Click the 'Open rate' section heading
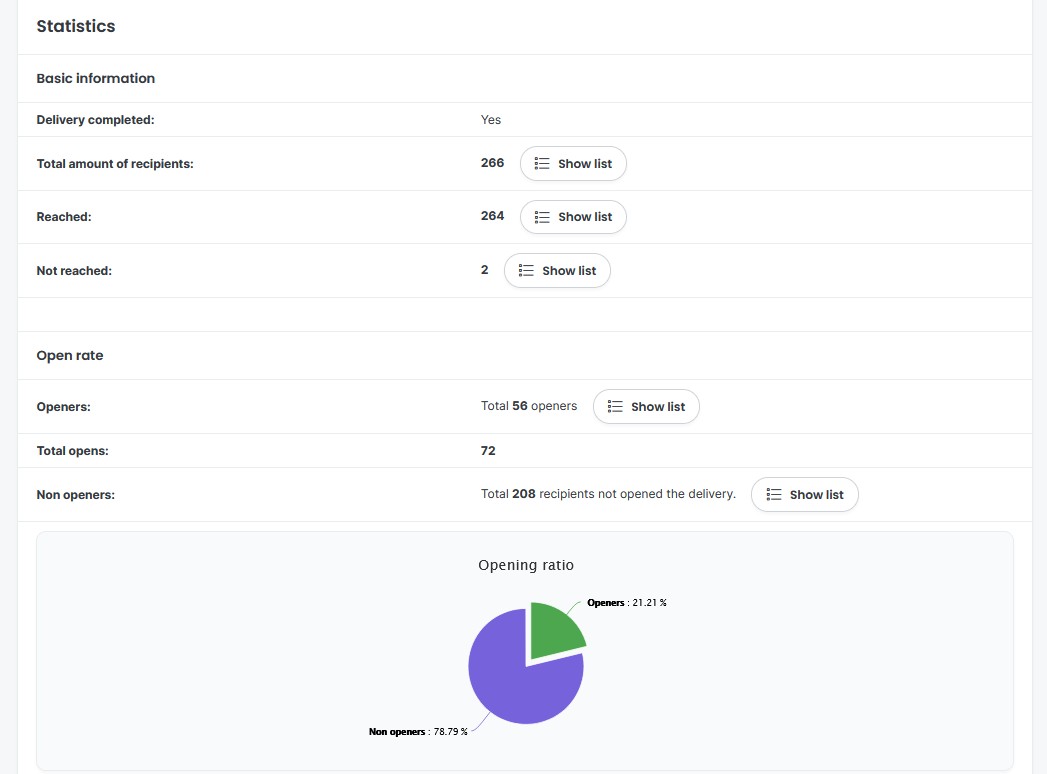The height and width of the screenshot is (774, 1047). [x=69, y=355]
